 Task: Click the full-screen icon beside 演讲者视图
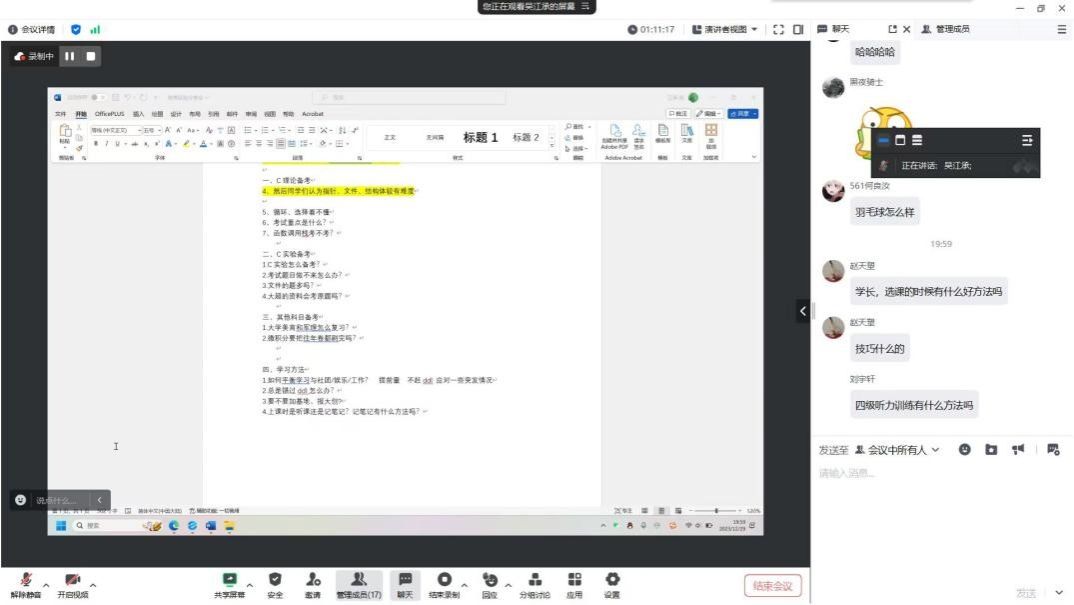point(778,30)
